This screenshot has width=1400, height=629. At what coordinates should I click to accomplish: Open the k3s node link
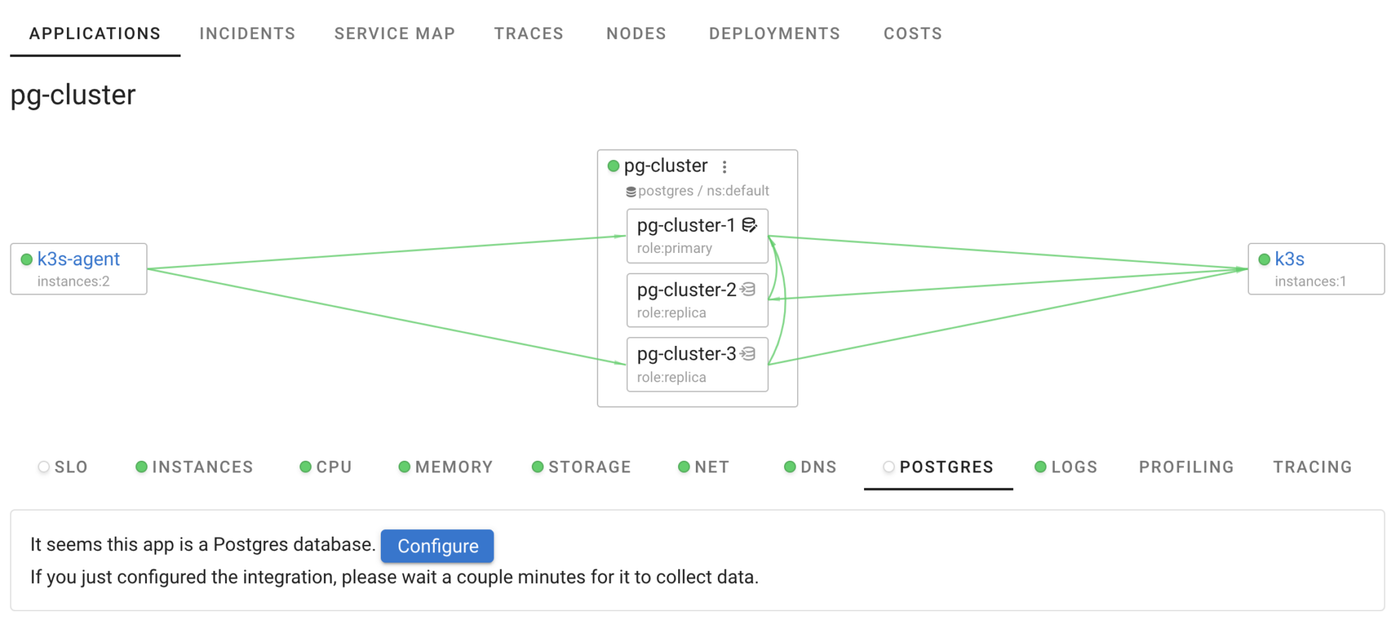(x=1288, y=258)
